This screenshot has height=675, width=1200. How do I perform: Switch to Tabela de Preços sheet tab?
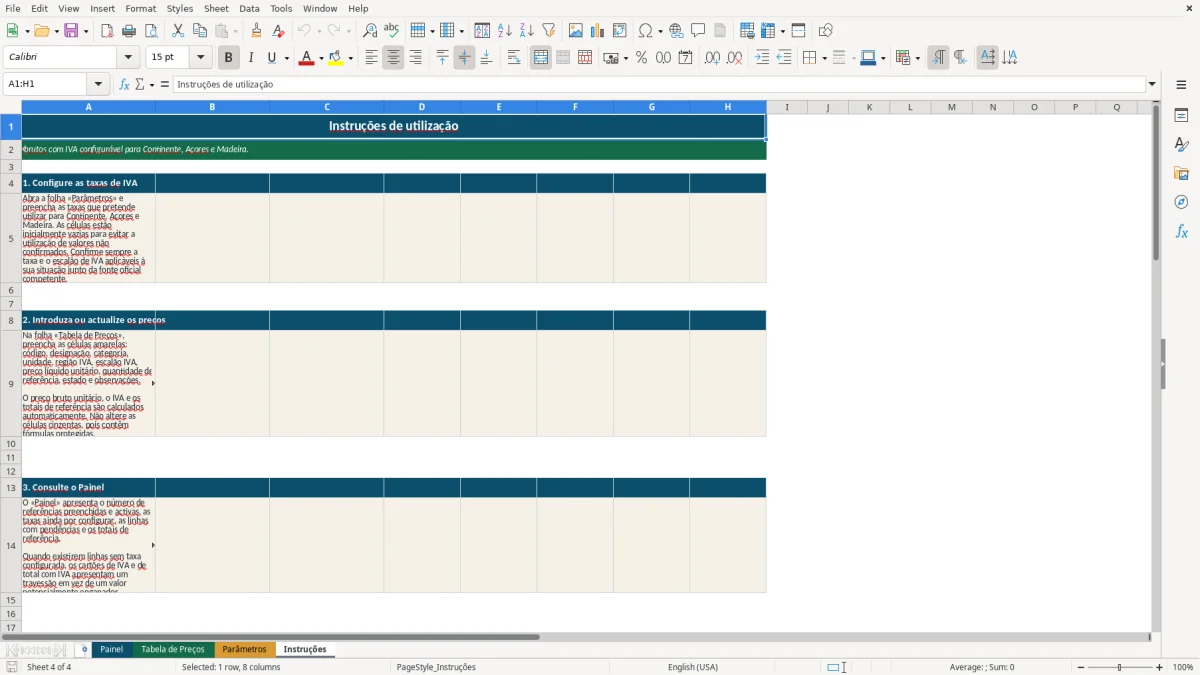(x=173, y=649)
